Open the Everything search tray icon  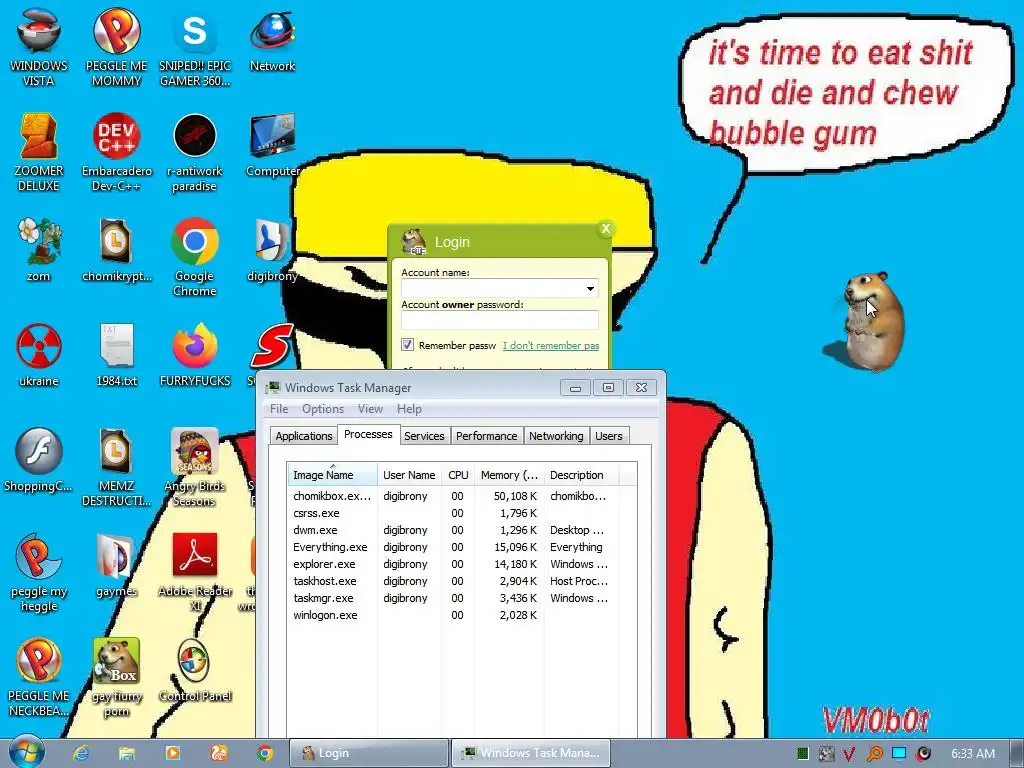[874, 754]
